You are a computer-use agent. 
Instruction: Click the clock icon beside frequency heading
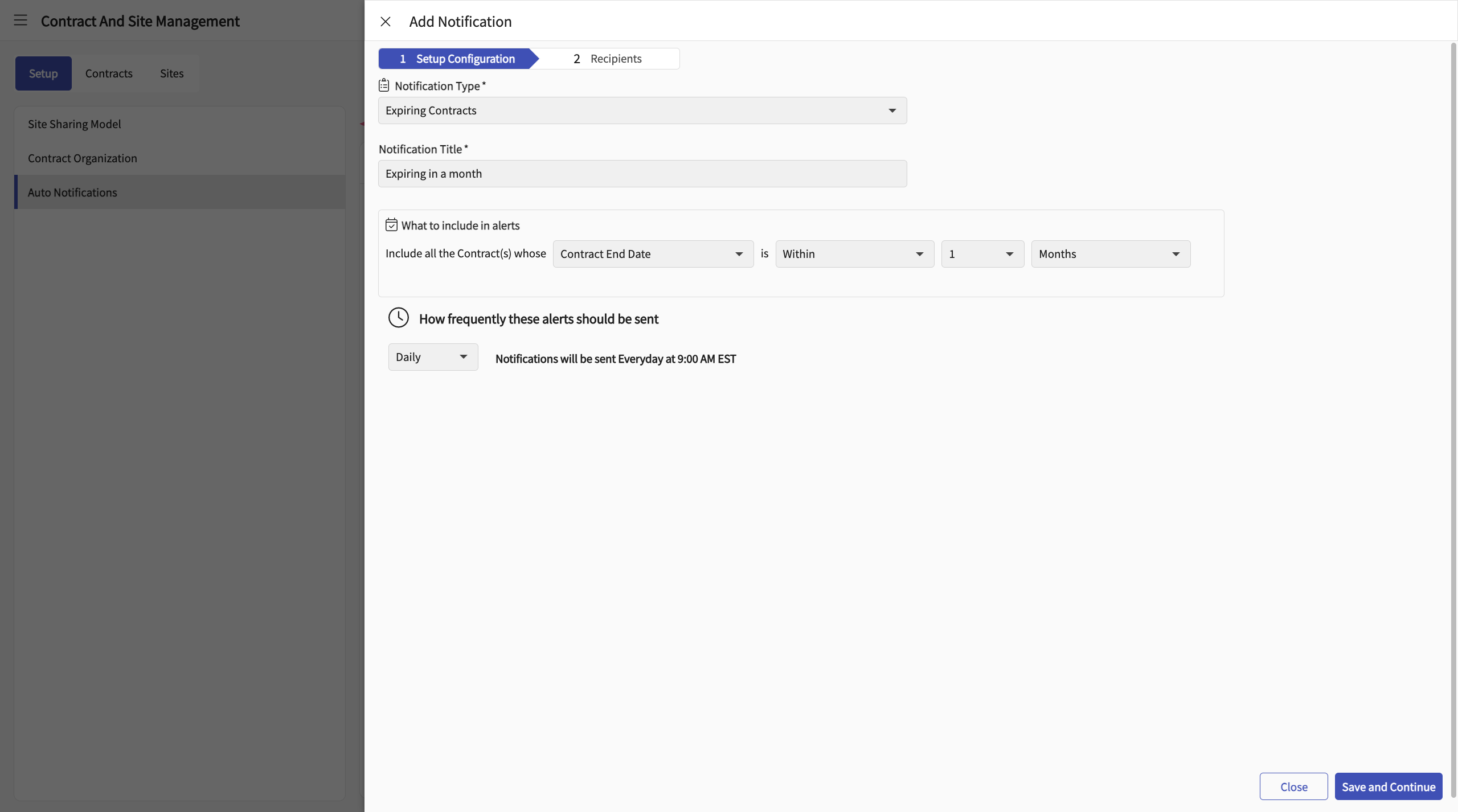[399, 318]
